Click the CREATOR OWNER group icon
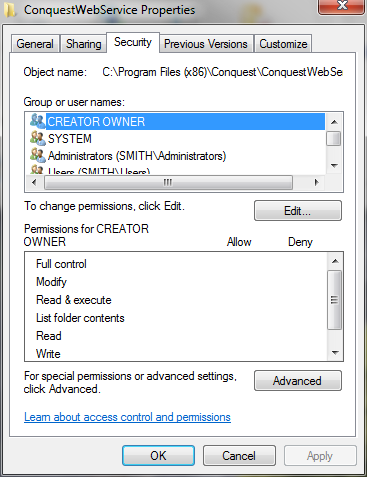 click(37, 121)
